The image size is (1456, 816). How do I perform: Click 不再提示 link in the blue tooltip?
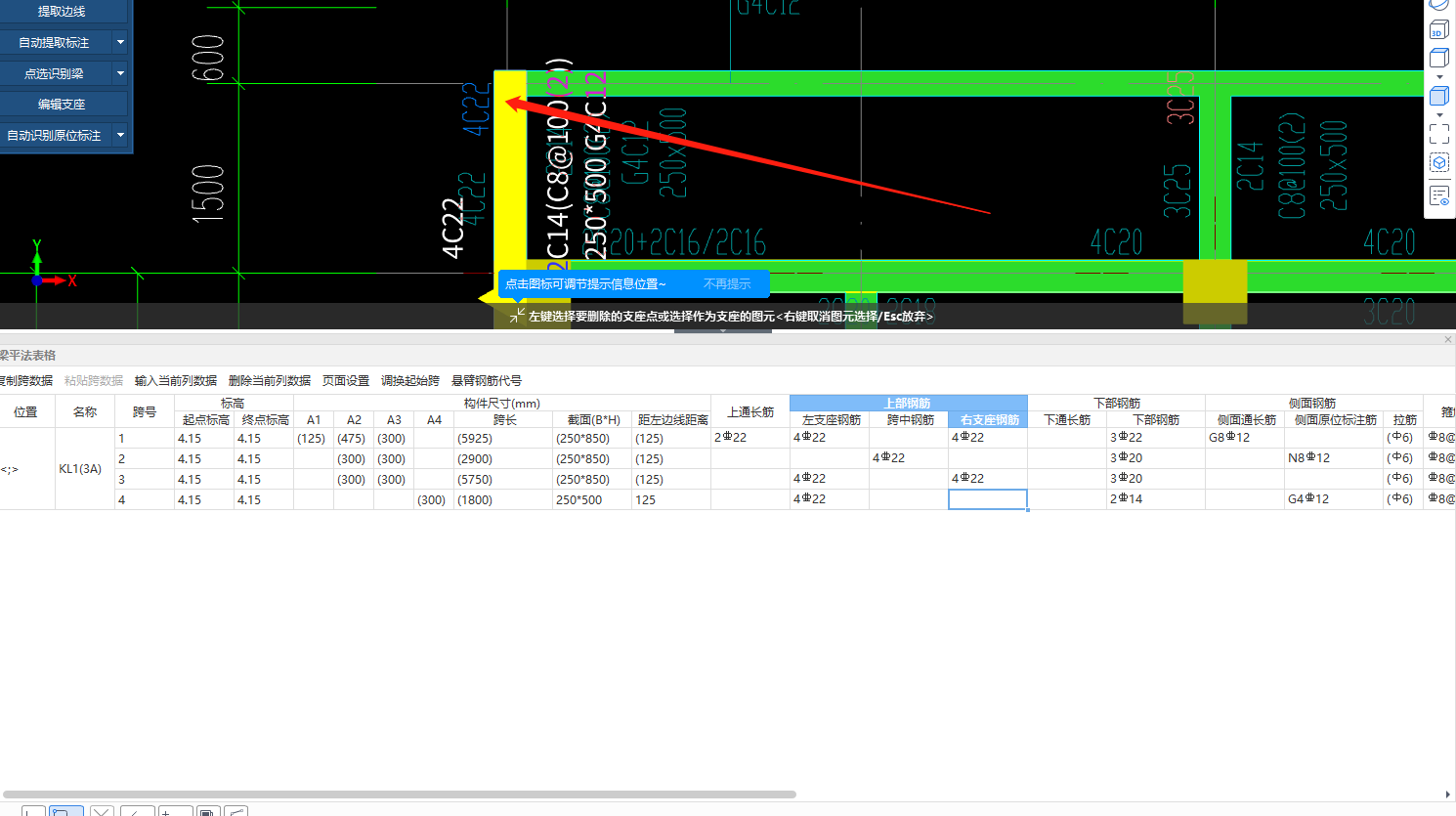[727, 284]
